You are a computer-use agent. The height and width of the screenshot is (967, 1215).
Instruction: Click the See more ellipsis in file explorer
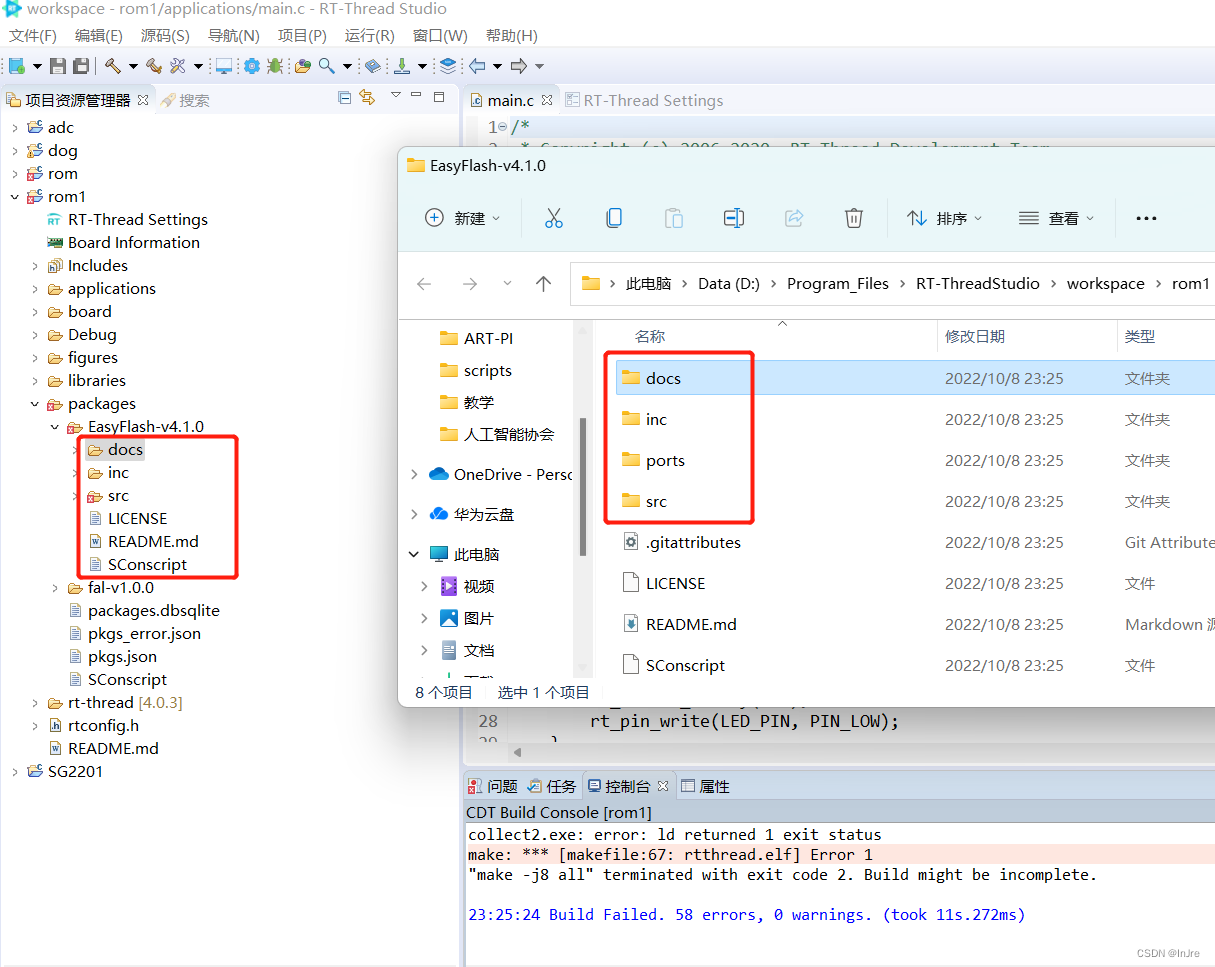1147,218
